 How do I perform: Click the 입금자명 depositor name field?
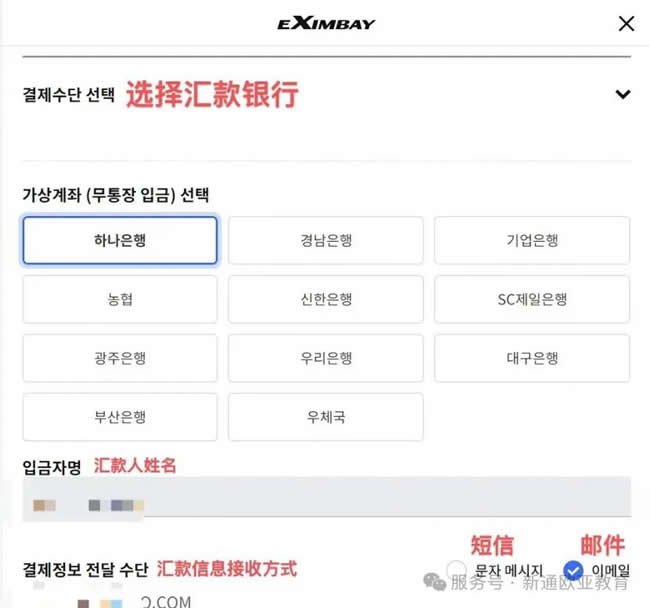pos(327,497)
